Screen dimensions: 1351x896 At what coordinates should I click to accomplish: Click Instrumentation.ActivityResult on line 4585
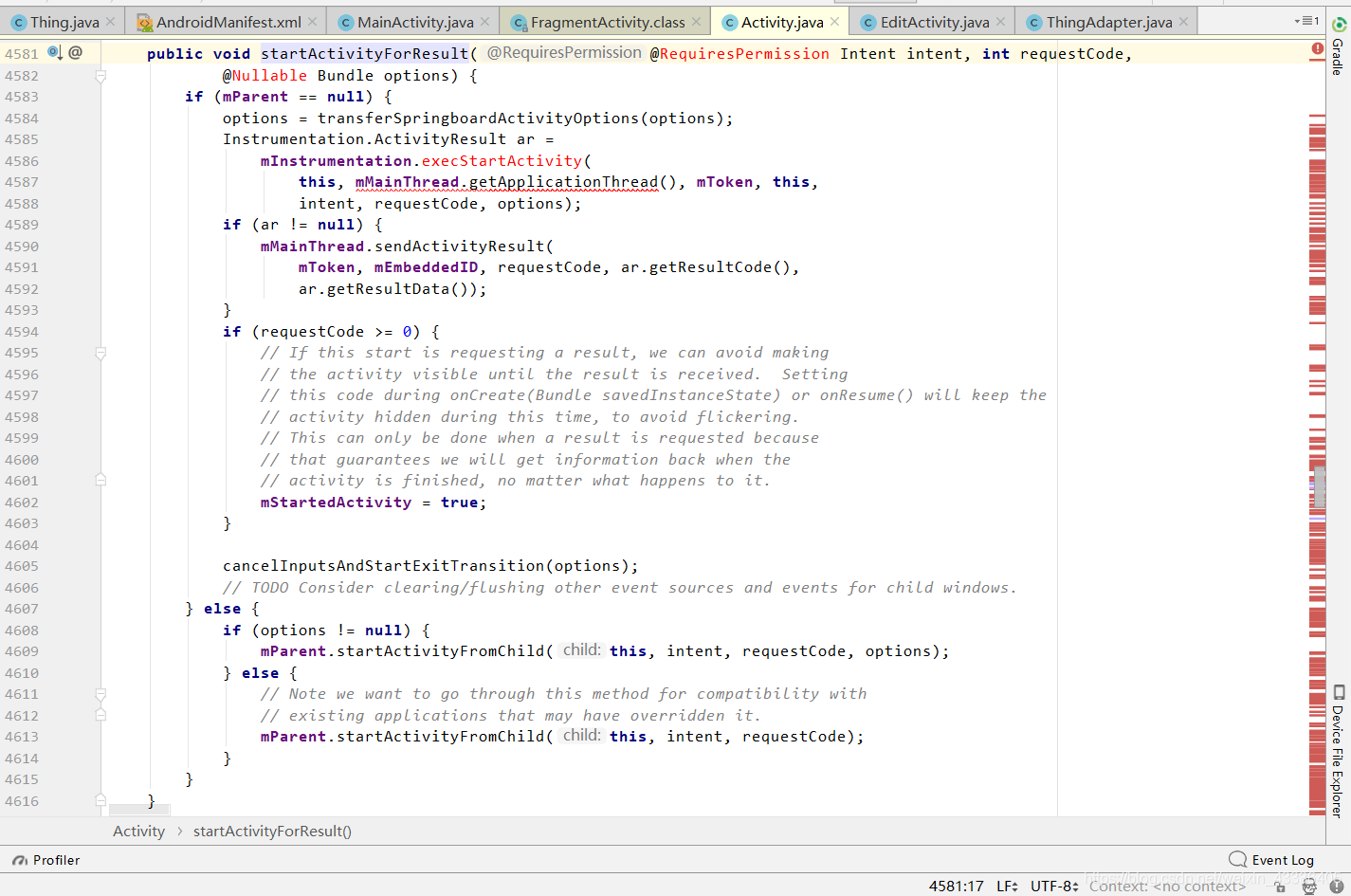(x=364, y=139)
